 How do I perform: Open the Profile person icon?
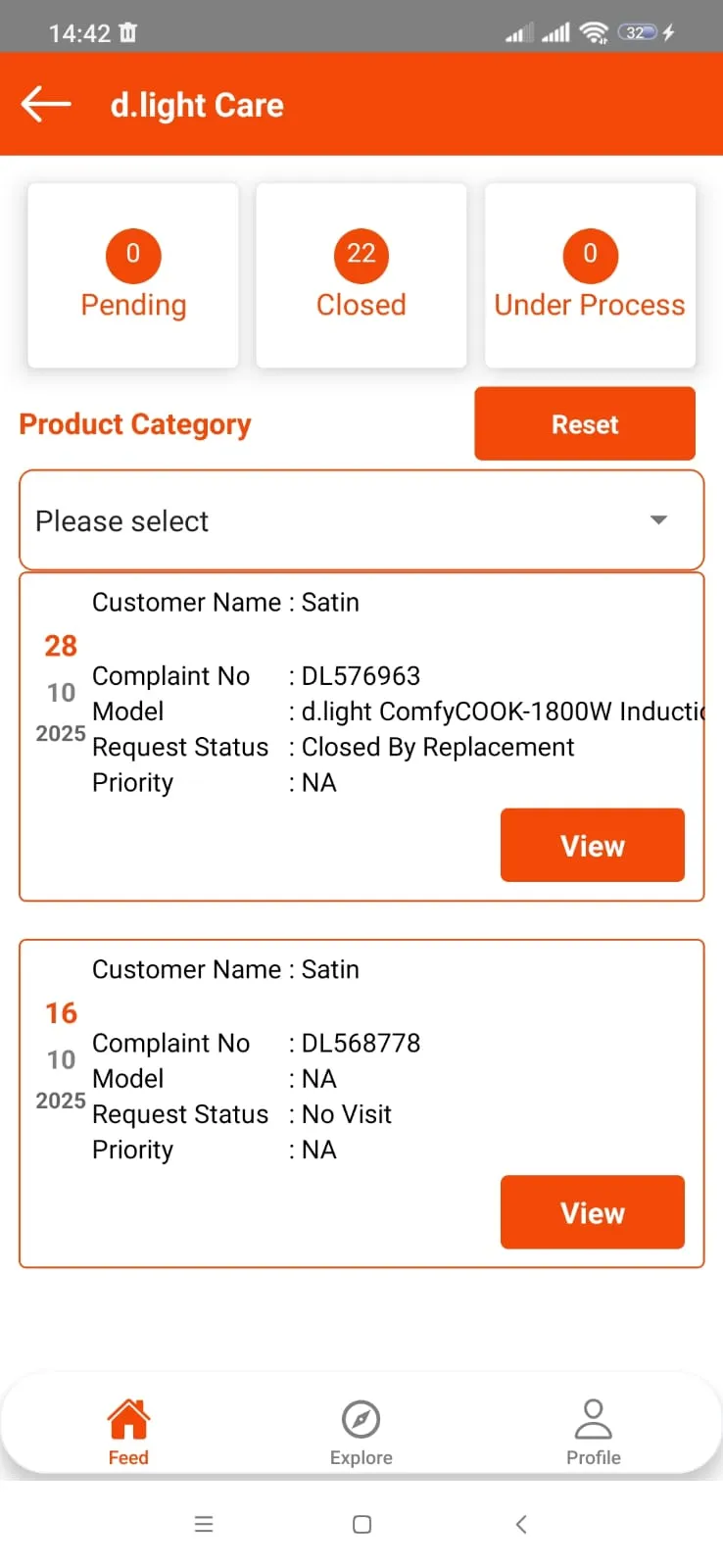(x=593, y=1419)
